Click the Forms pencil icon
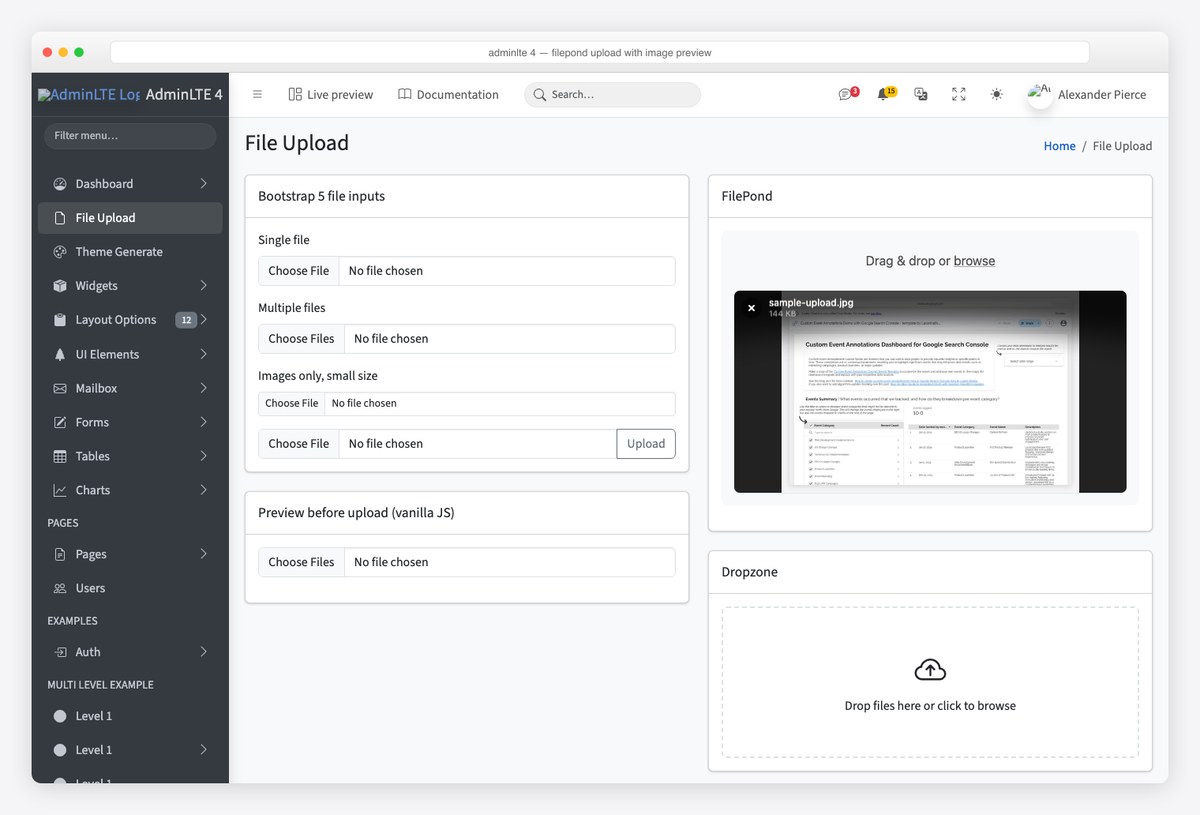 point(60,422)
